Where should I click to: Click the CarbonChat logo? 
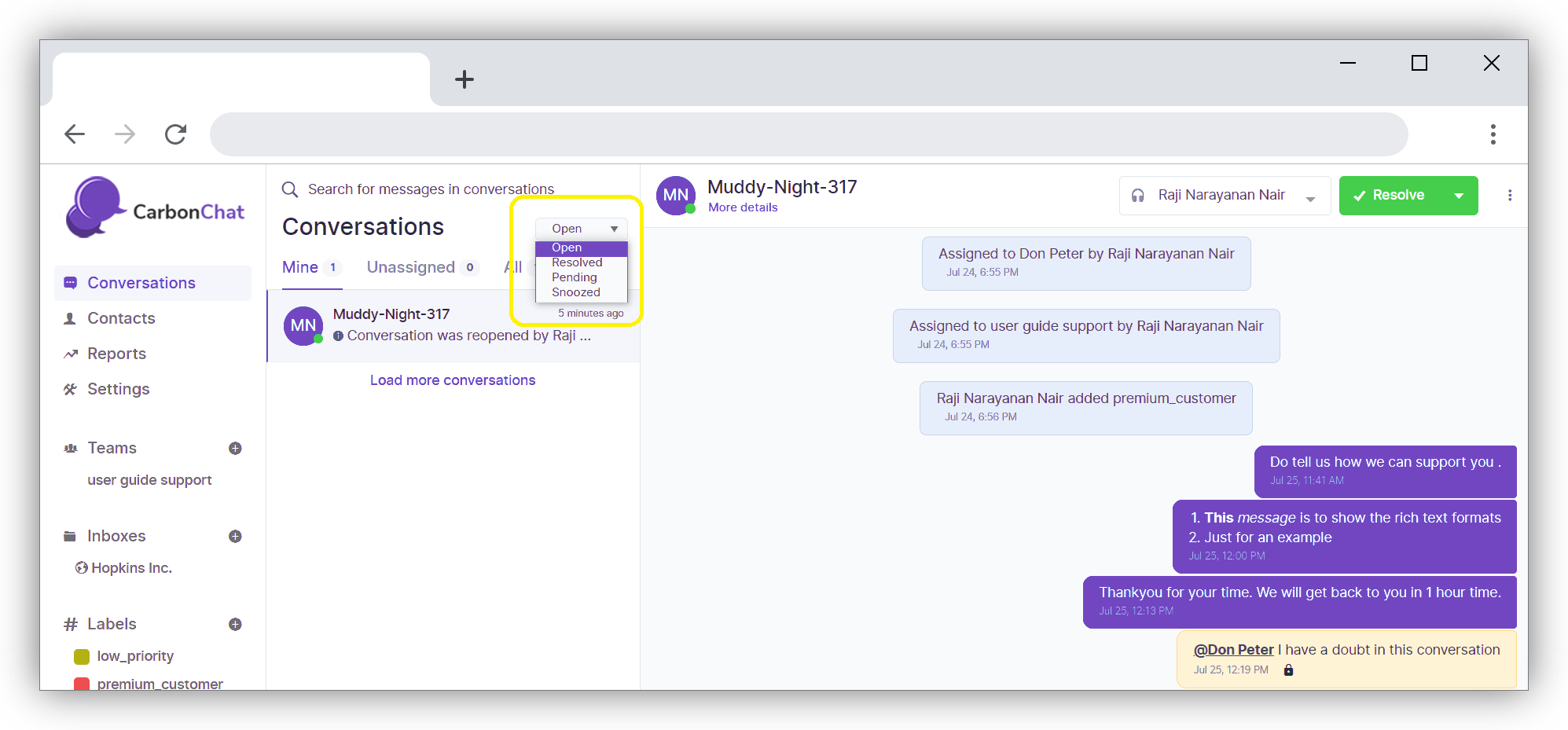tap(156, 208)
